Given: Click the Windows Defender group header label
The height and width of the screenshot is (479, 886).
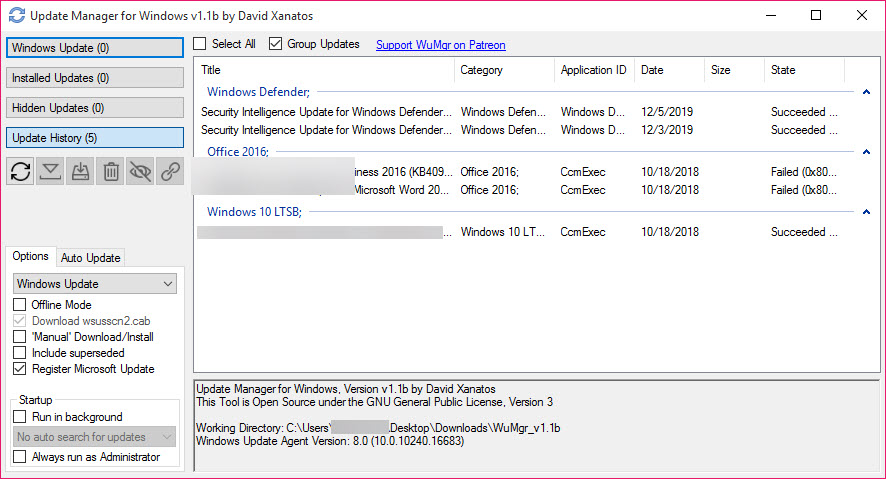Looking at the screenshot, I should coord(258,92).
